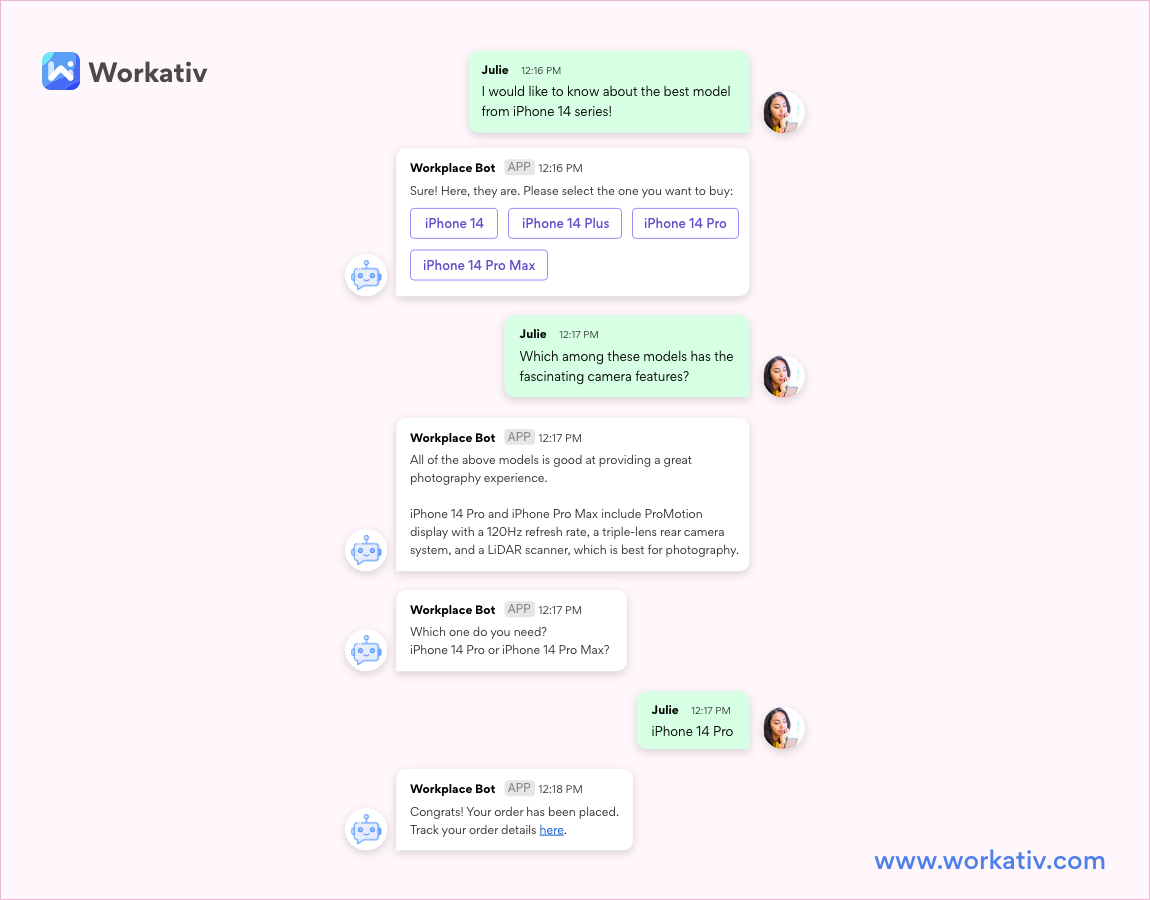Choose the iPhone 14 Plus button

[x=565, y=224]
